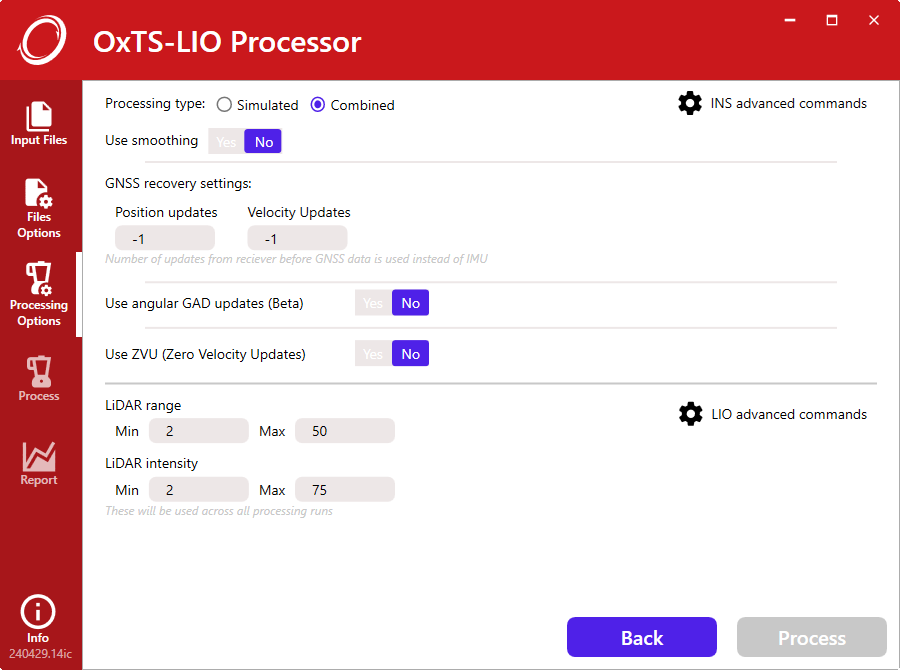This screenshot has width=900, height=670.
Task: Click the Input Files tab label
Action: pyautogui.click(x=39, y=140)
